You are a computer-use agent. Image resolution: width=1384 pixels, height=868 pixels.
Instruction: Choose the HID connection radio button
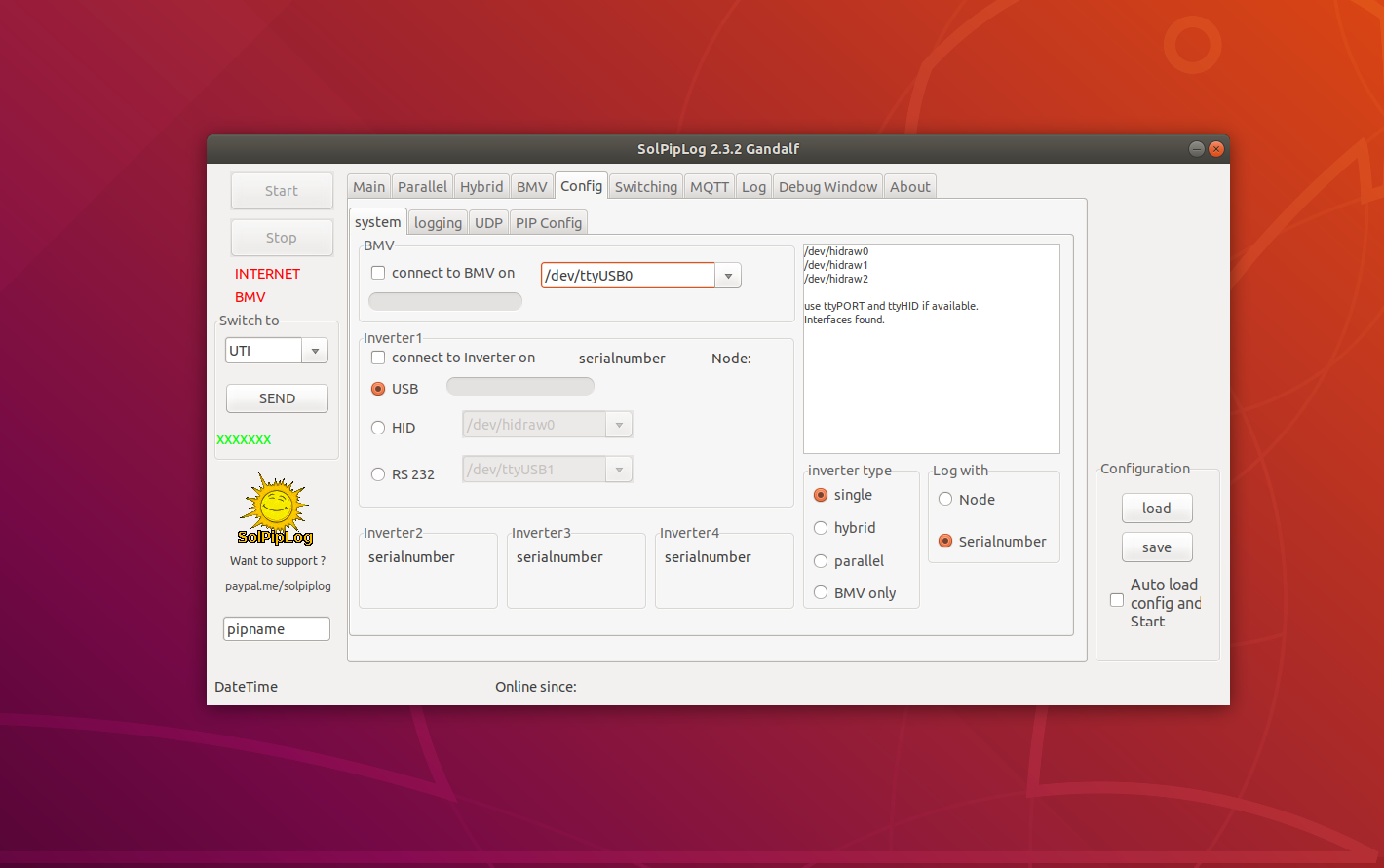point(378,428)
